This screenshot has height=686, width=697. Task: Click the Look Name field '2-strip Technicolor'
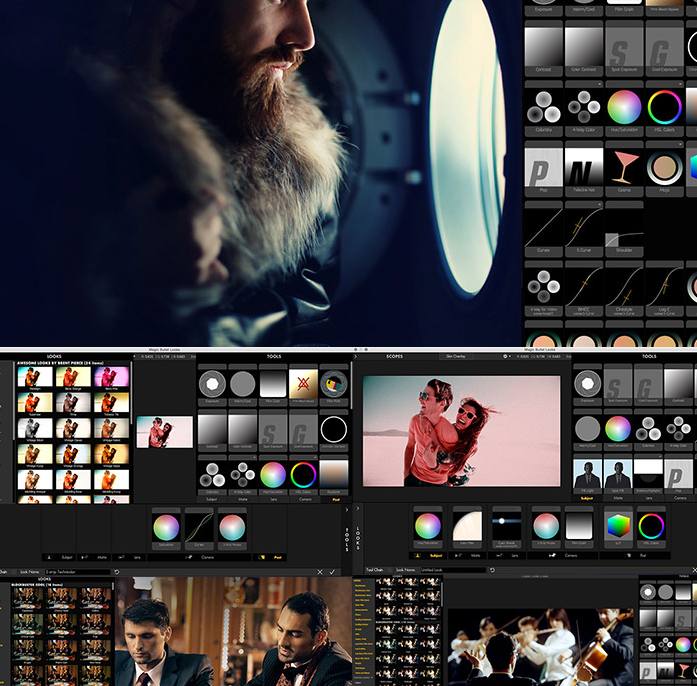tap(75, 571)
